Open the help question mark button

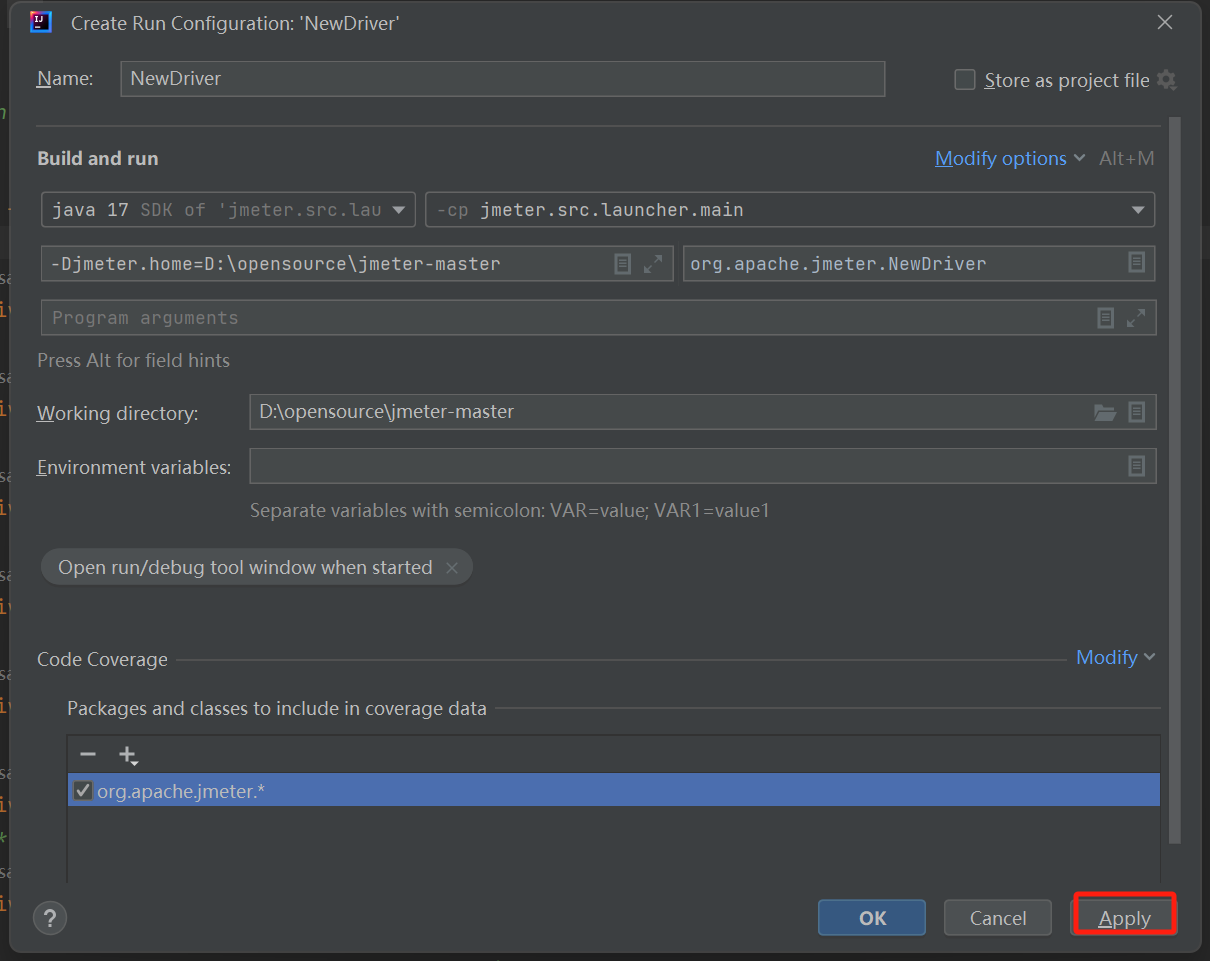[50, 918]
